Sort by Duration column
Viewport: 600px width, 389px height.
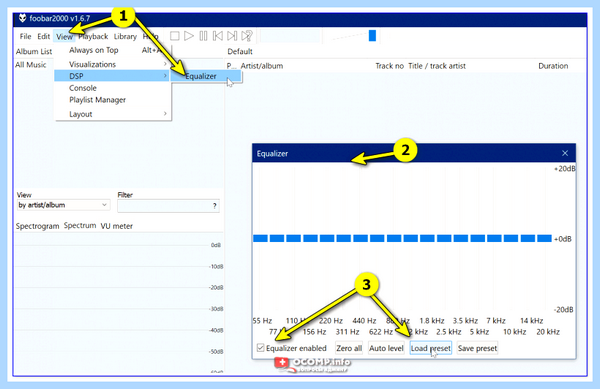(x=553, y=66)
